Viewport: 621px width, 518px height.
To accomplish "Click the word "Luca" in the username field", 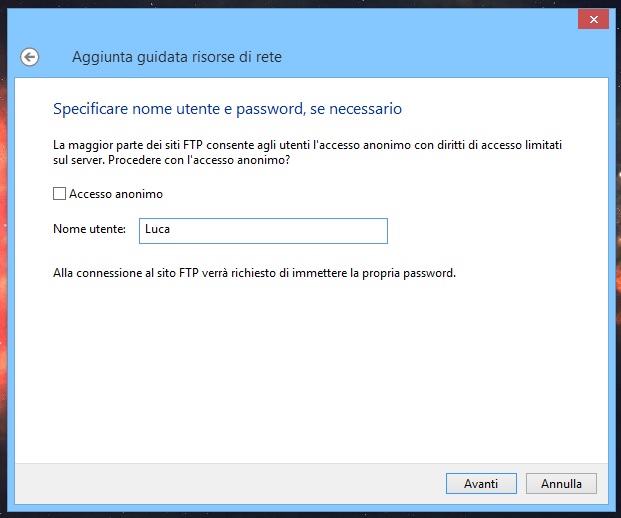I will point(157,230).
